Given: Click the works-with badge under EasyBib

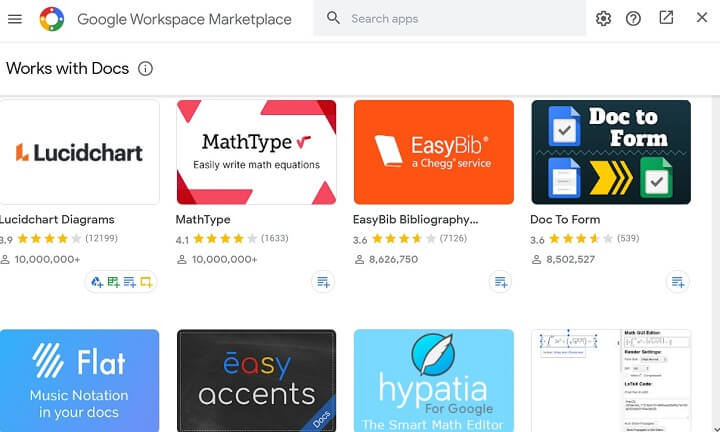Looking at the screenshot, I should click(x=500, y=282).
